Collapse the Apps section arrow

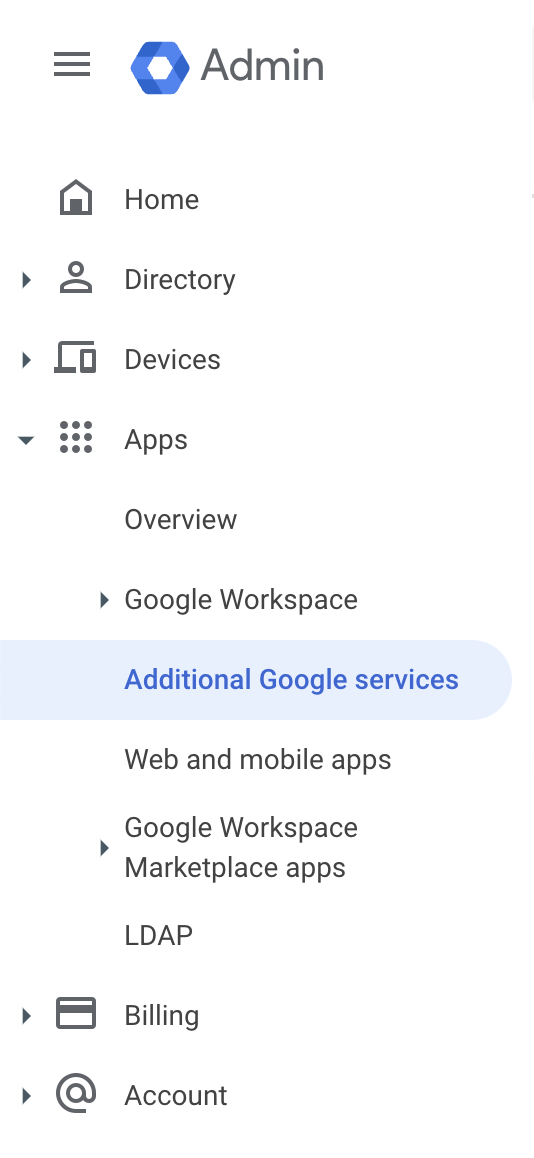(x=26, y=440)
